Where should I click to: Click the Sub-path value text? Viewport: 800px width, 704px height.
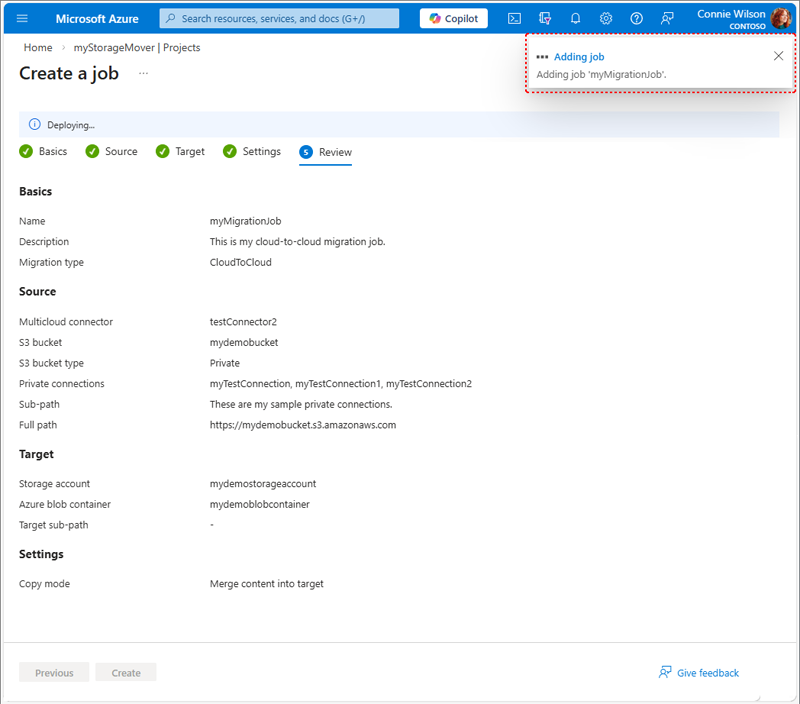click(x=301, y=405)
